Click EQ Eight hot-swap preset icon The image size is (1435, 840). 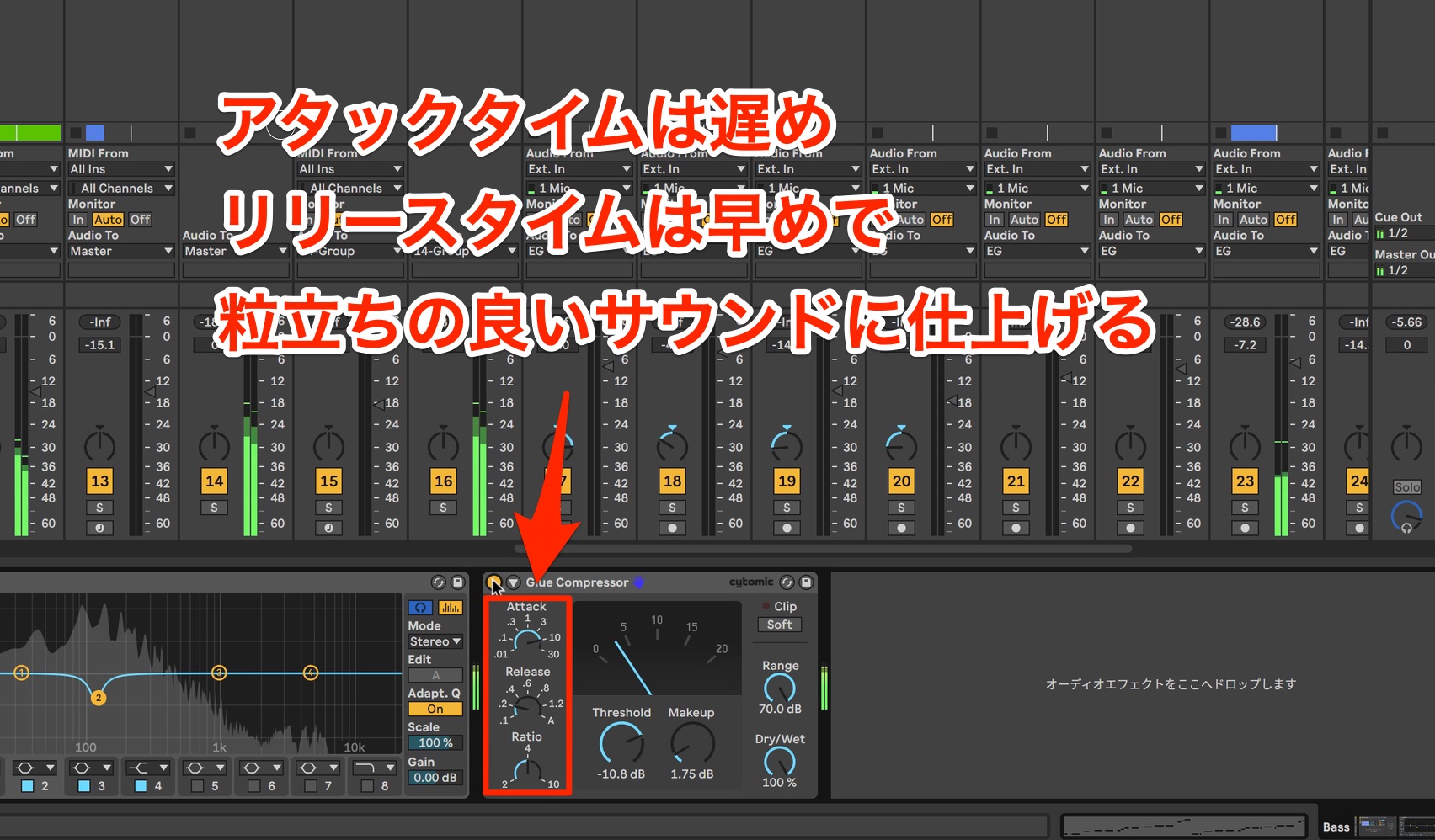tap(438, 582)
